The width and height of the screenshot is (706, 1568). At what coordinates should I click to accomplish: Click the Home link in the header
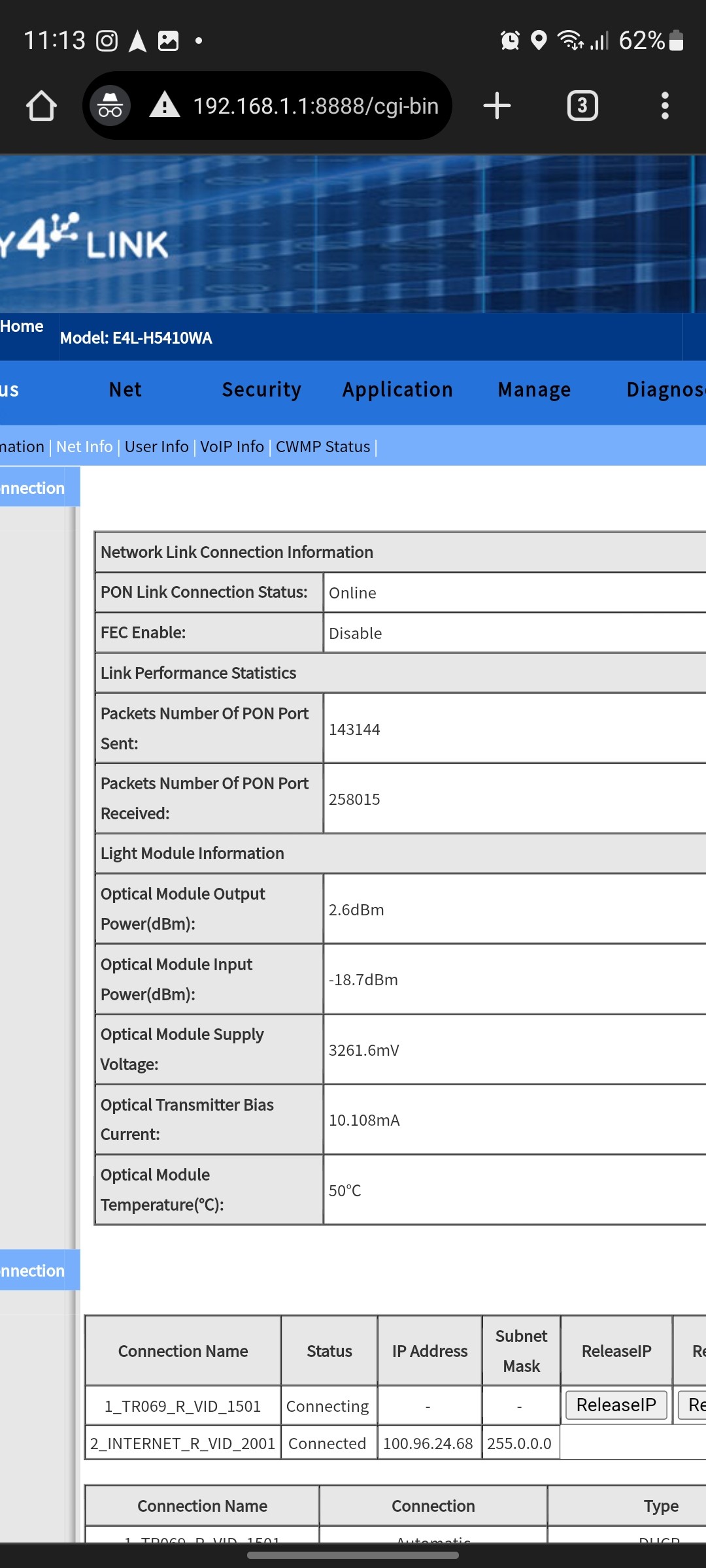pyautogui.click(x=22, y=327)
